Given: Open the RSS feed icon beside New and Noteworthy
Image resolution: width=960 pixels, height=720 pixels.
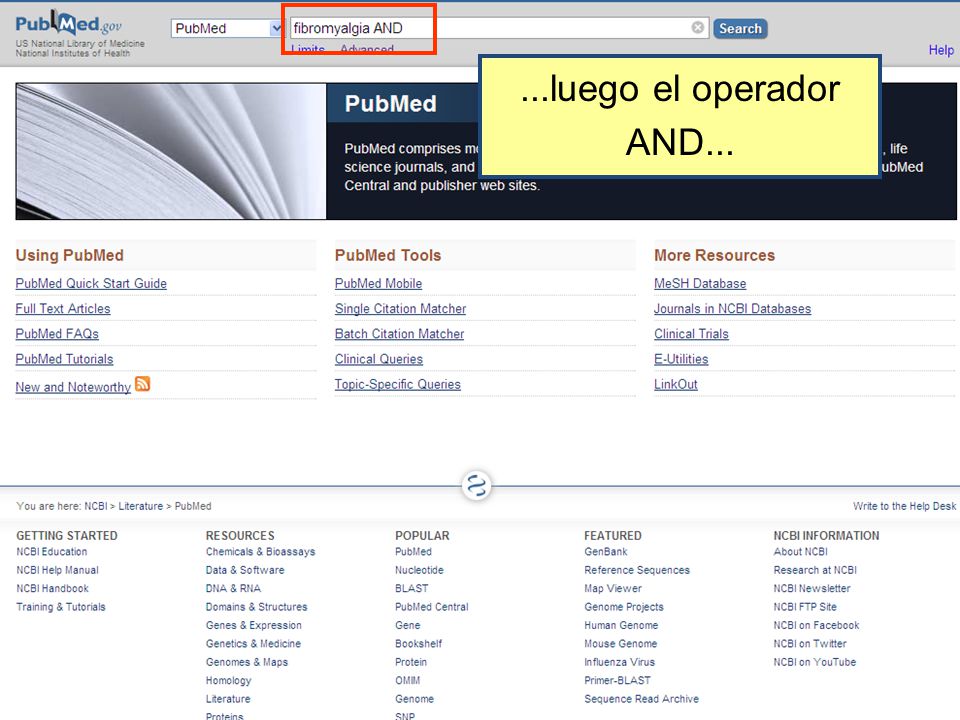Looking at the screenshot, I should coord(143,384).
